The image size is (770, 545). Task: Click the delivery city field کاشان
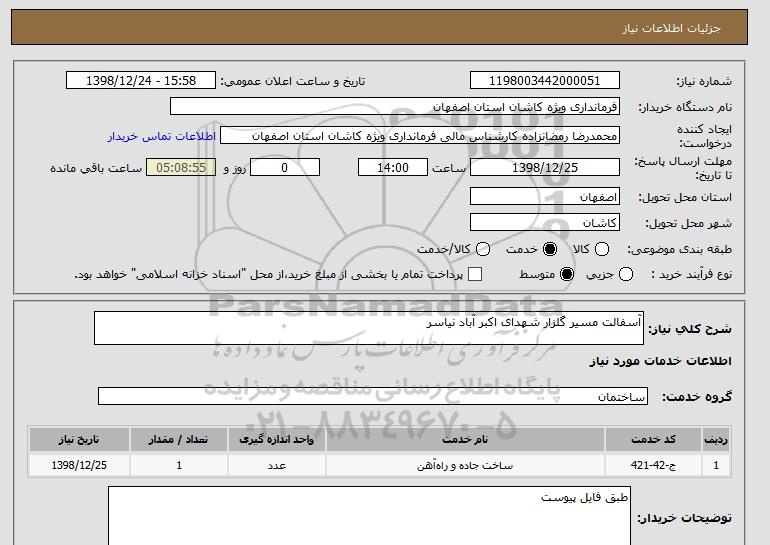(545, 222)
